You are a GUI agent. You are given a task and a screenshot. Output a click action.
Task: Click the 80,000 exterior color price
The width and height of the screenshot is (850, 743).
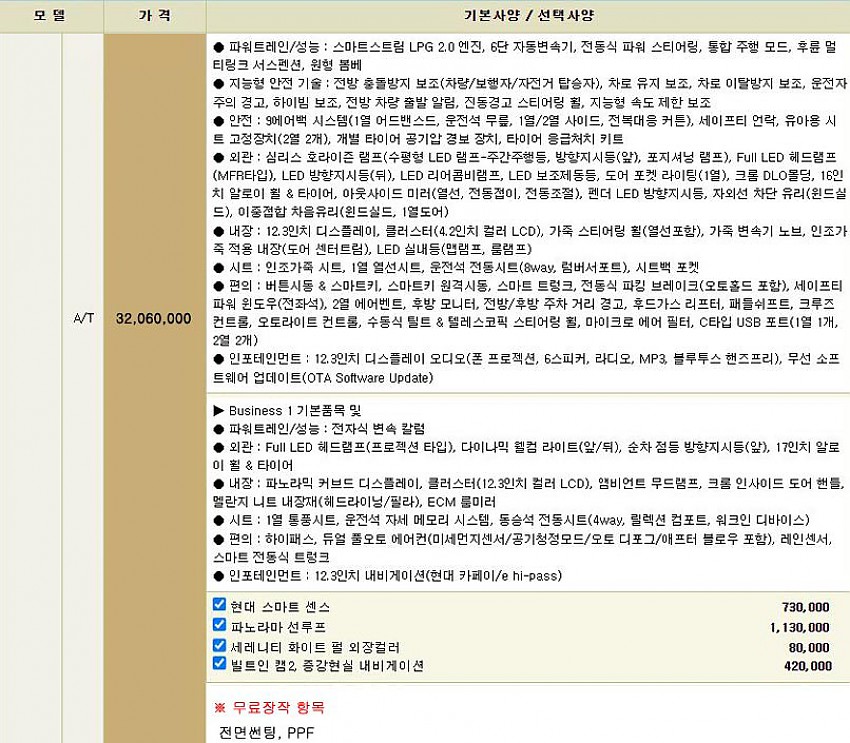pos(809,646)
